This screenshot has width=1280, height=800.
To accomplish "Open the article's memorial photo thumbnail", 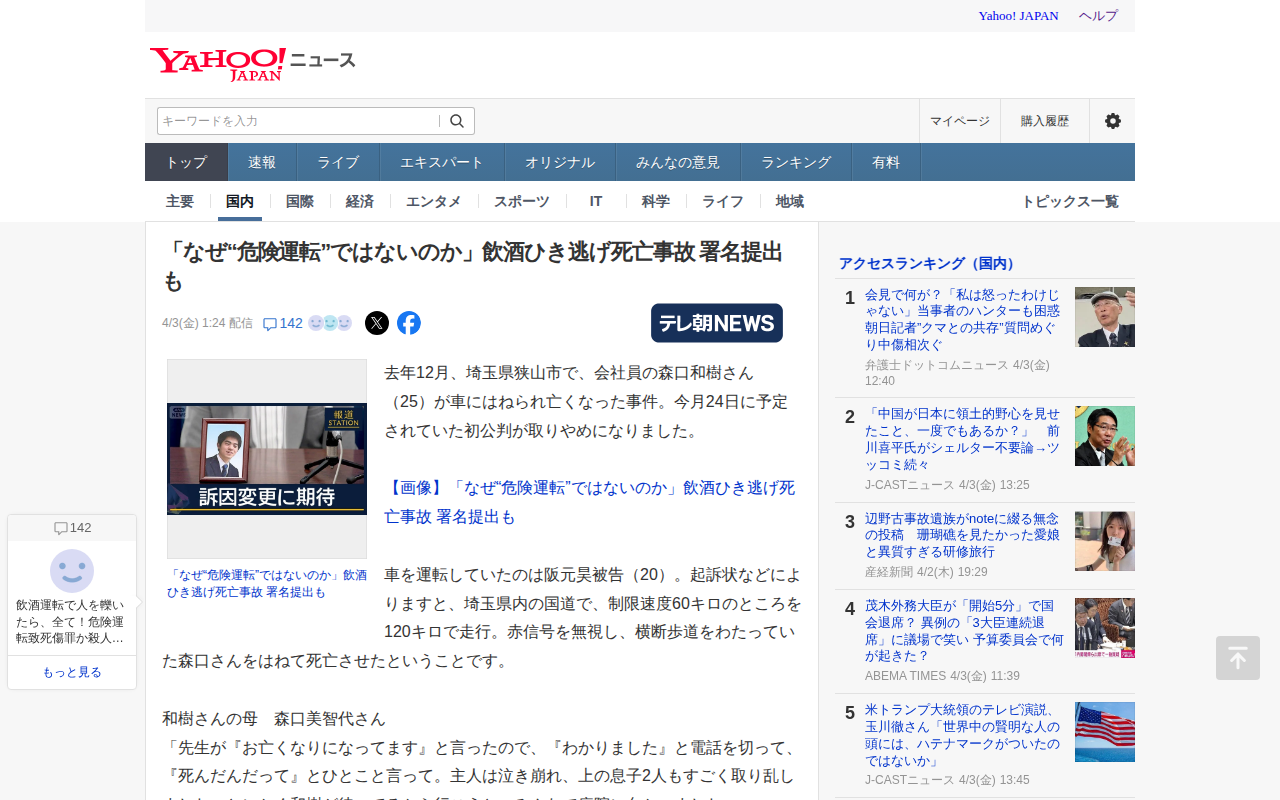I will [x=267, y=459].
